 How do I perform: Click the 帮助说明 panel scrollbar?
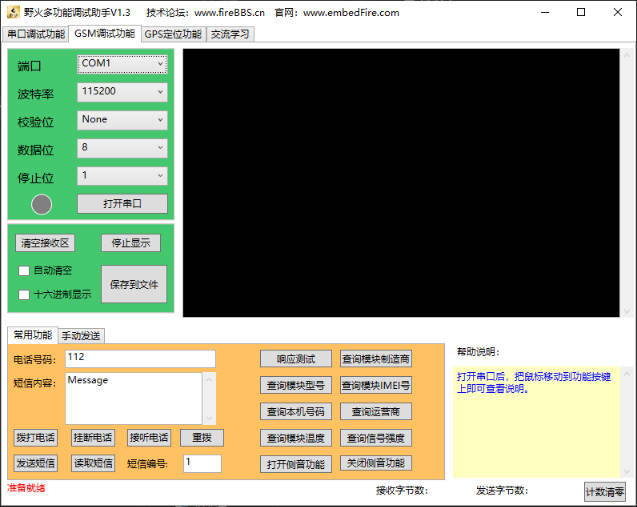pyautogui.click(x=626, y=422)
